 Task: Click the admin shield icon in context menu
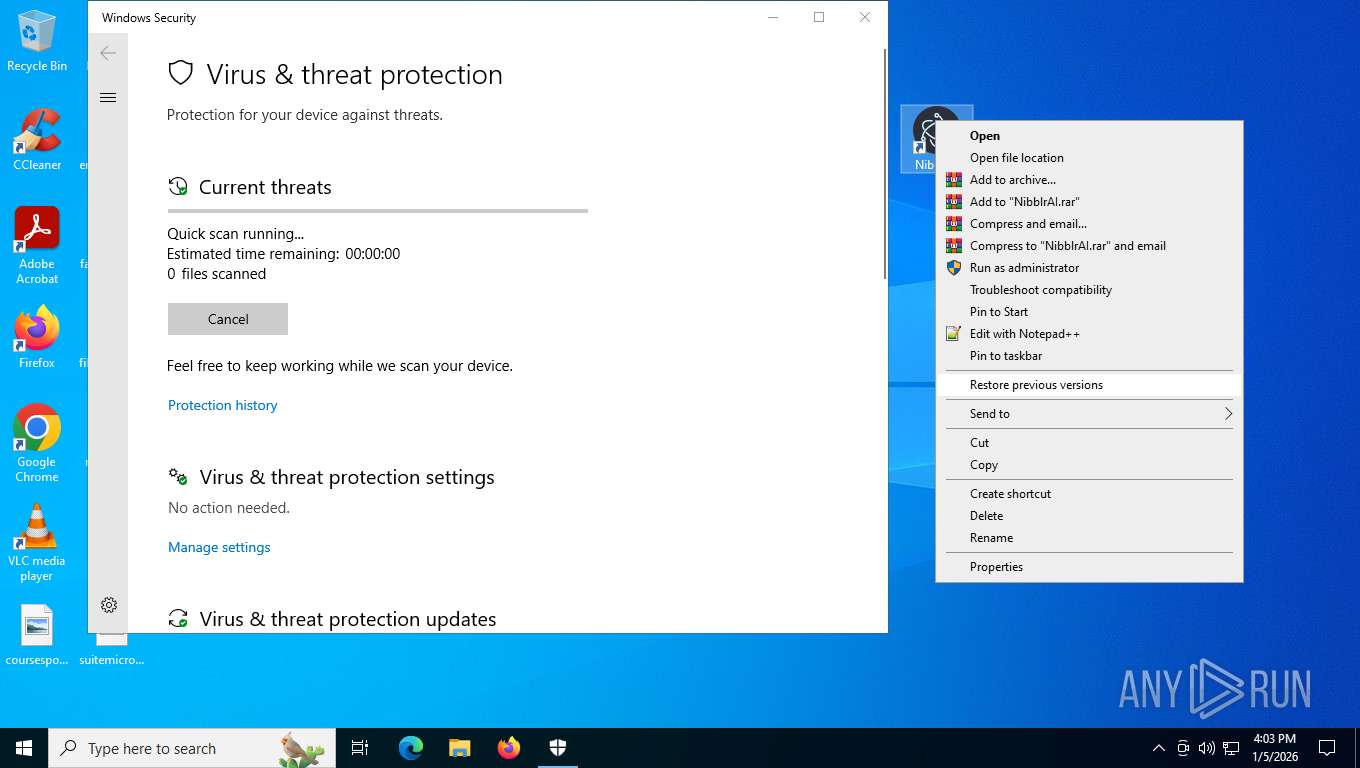coord(954,268)
